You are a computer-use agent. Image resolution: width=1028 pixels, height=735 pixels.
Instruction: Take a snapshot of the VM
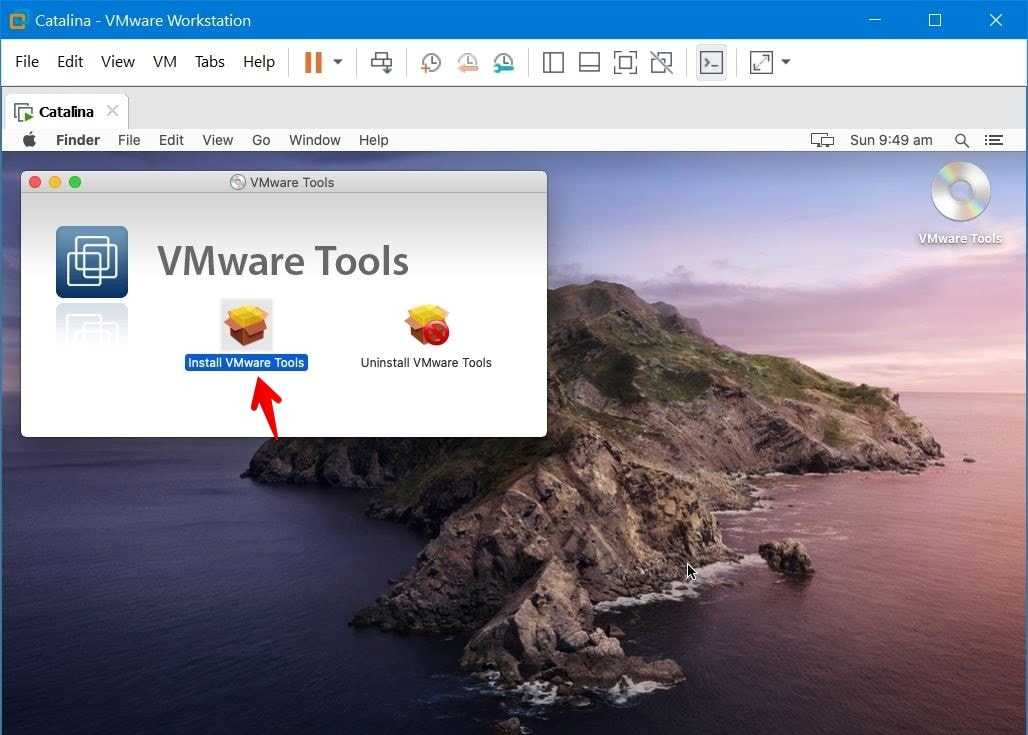[x=431, y=62]
